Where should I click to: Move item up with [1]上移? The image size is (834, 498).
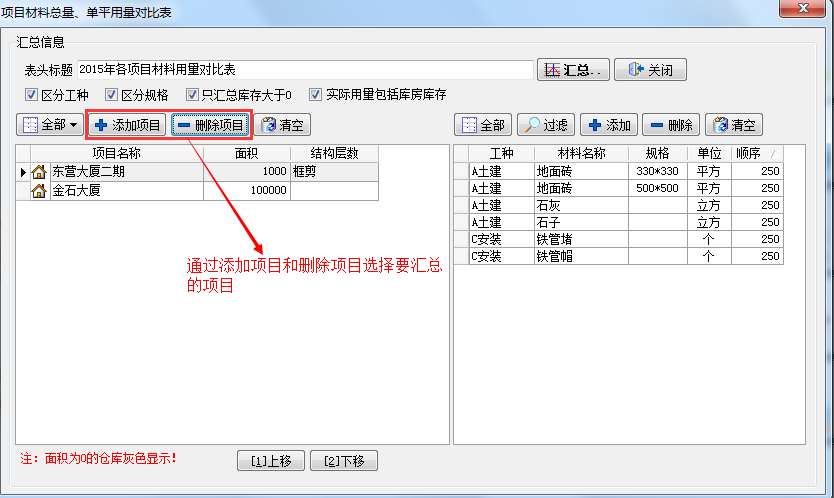(271, 461)
